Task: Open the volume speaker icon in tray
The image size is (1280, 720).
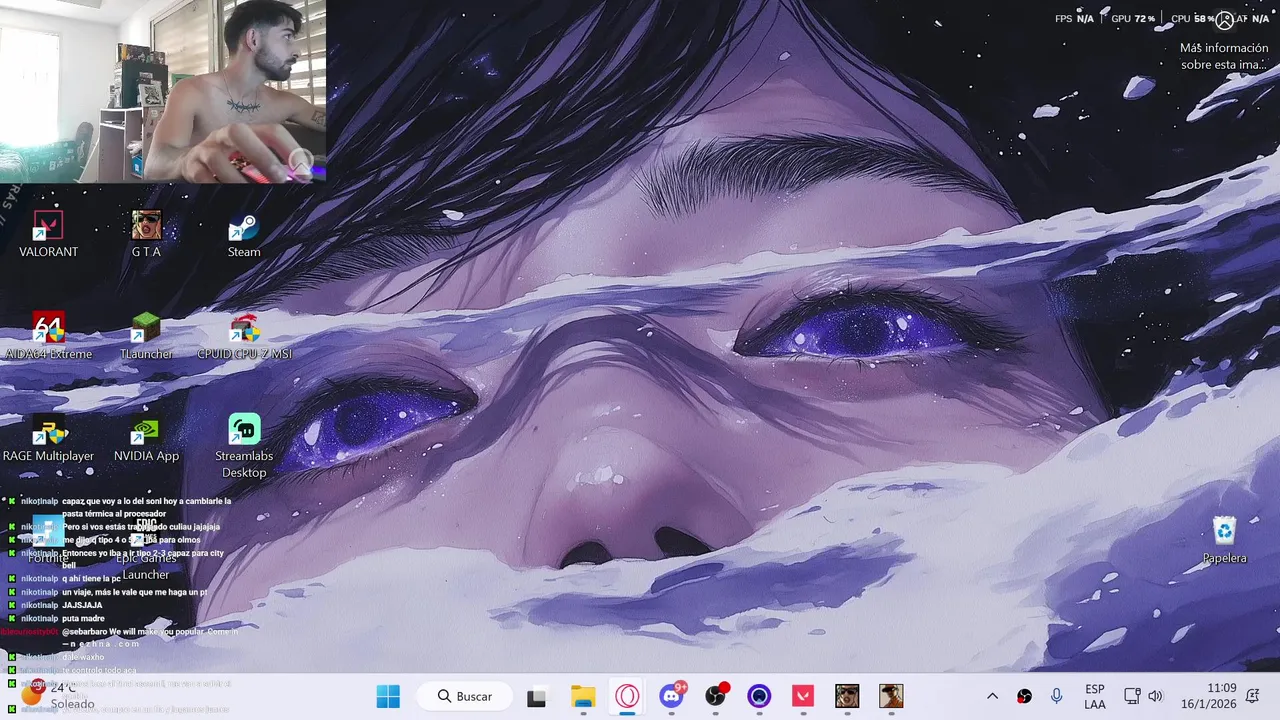Action: pyautogui.click(x=1156, y=696)
